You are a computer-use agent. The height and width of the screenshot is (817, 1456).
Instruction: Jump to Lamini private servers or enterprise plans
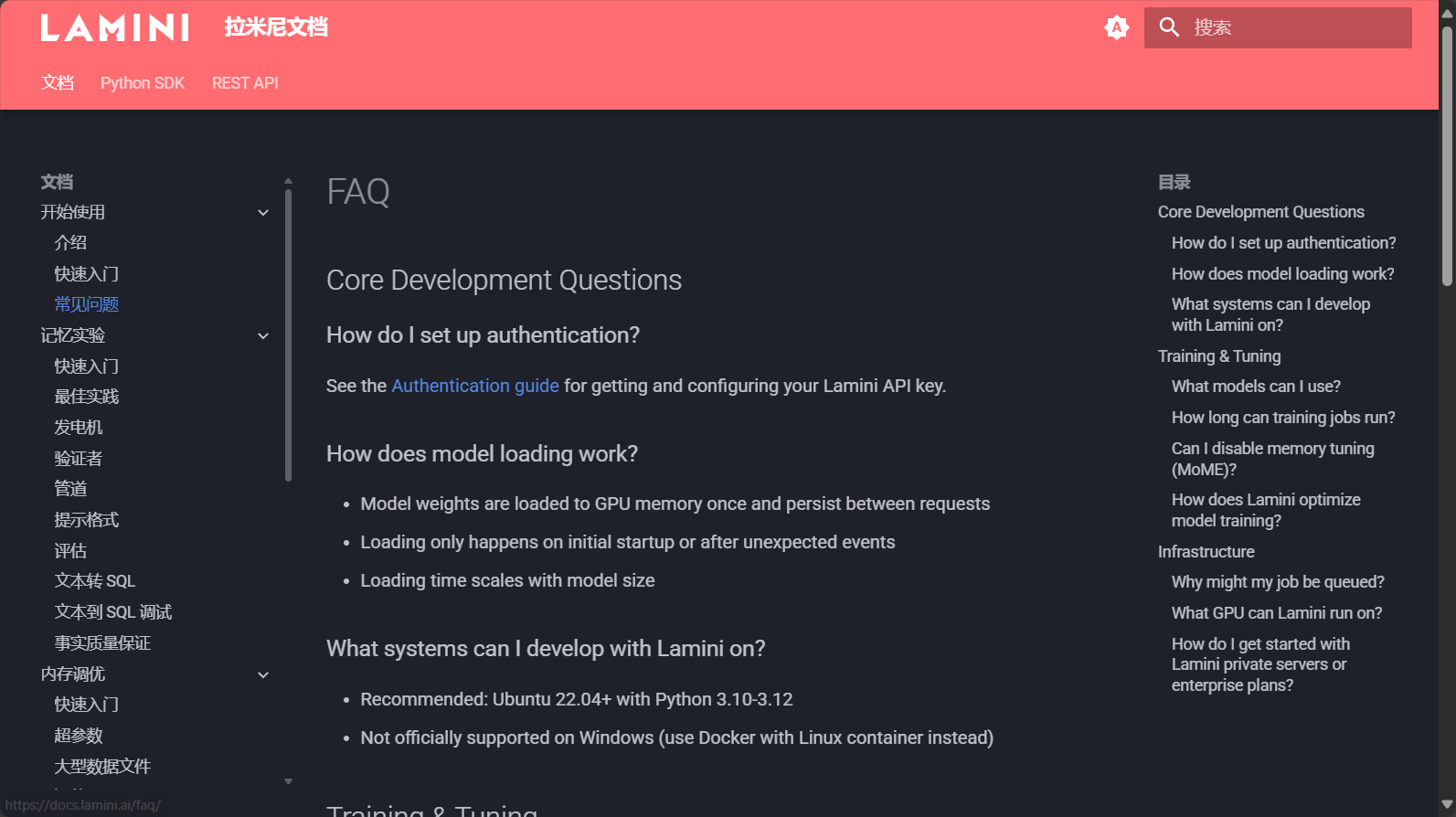pyautogui.click(x=1261, y=664)
